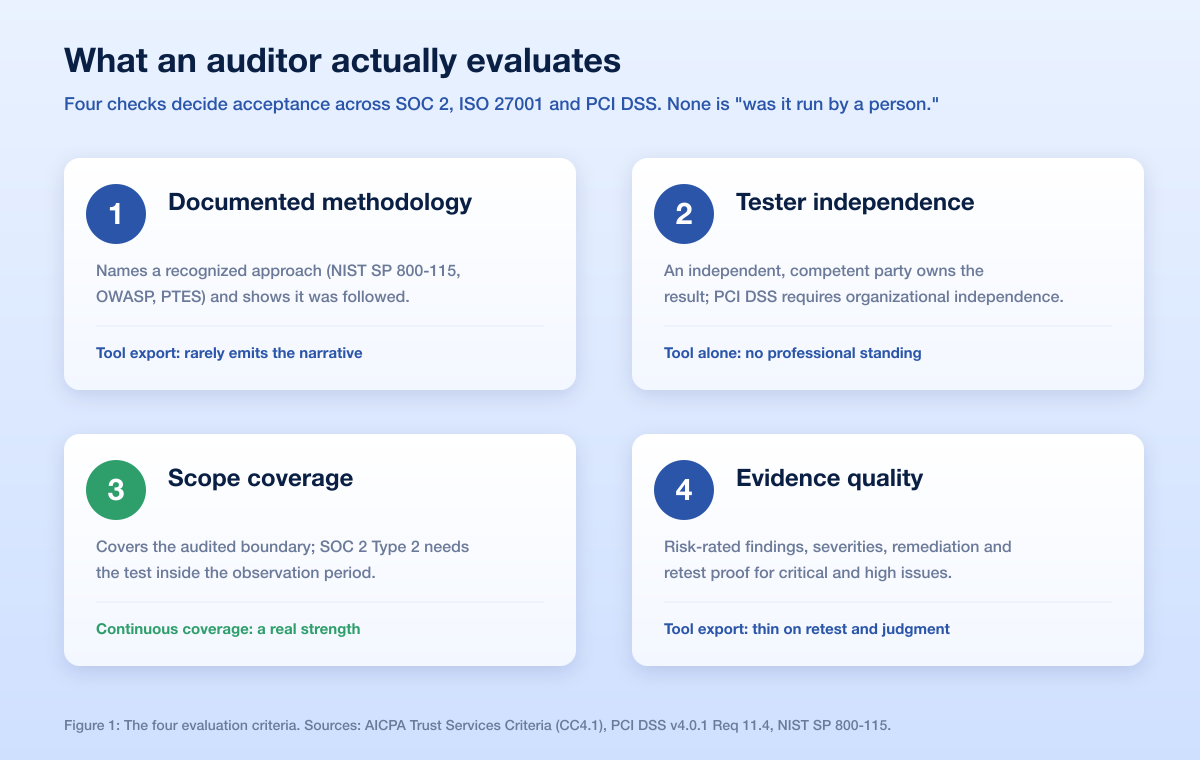Click the heading 'What an auditor actually evaluates'
The height and width of the screenshot is (760, 1200).
click(x=342, y=61)
